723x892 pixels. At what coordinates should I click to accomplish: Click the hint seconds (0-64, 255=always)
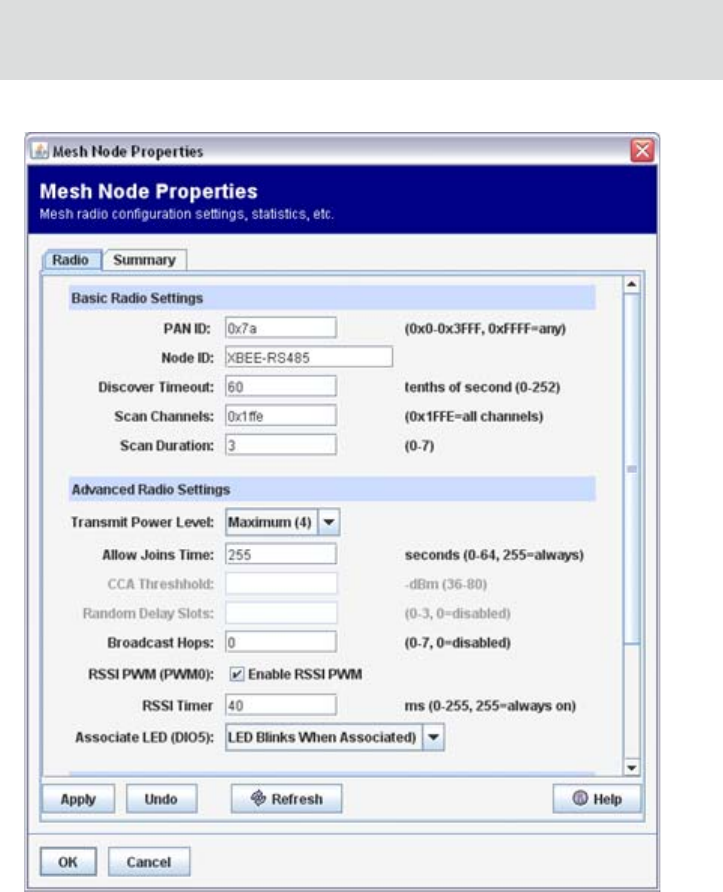point(494,555)
